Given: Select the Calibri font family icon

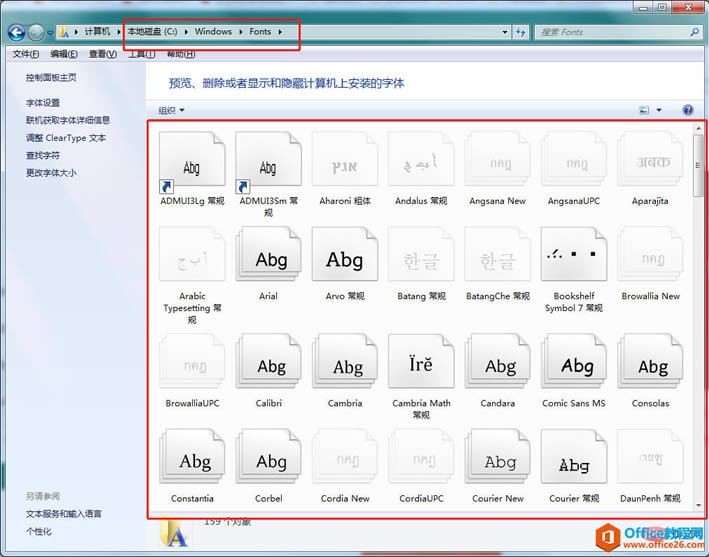Looking at the screenshot, I should point(269,361).
